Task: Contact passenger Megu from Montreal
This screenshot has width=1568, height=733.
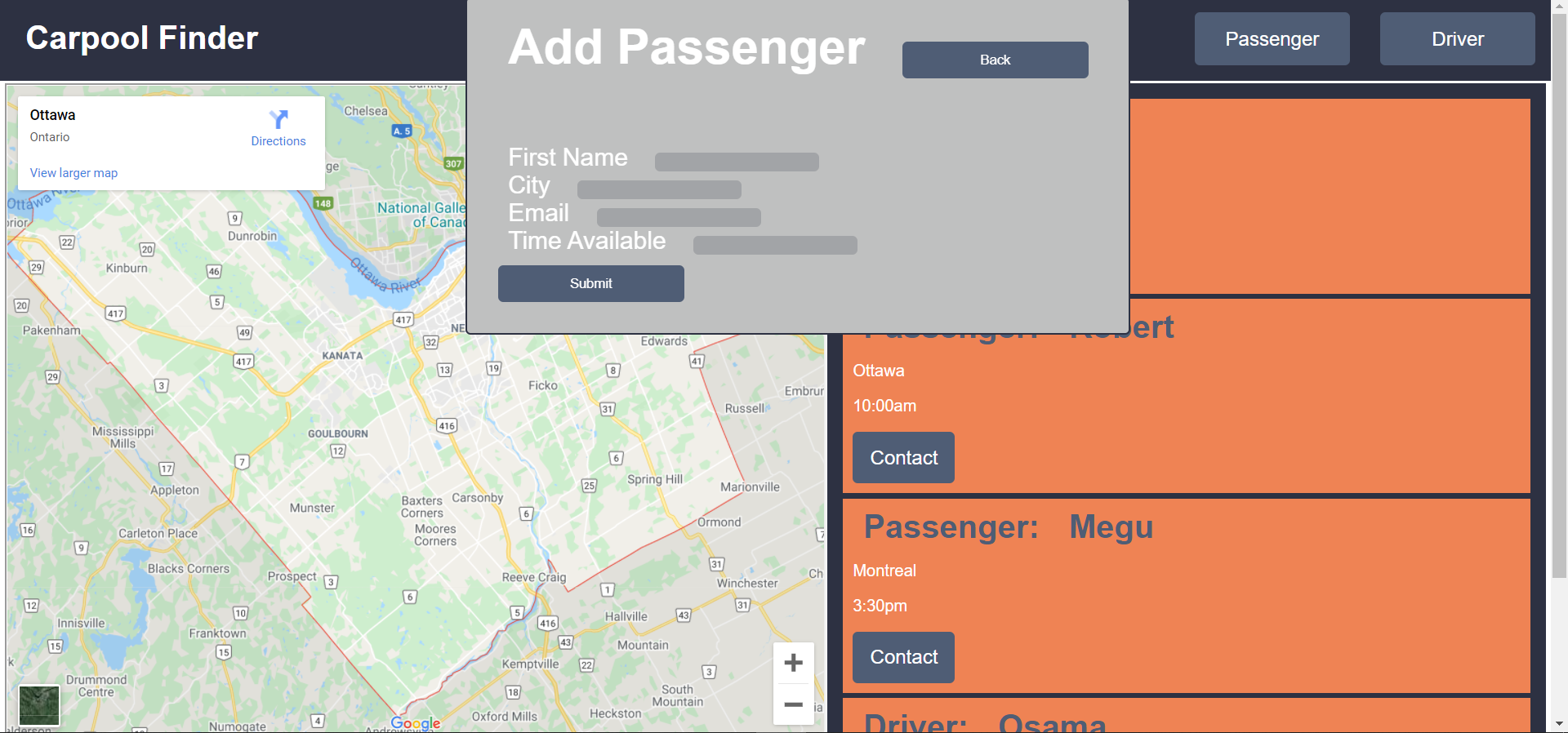Action: pos(903,657)
